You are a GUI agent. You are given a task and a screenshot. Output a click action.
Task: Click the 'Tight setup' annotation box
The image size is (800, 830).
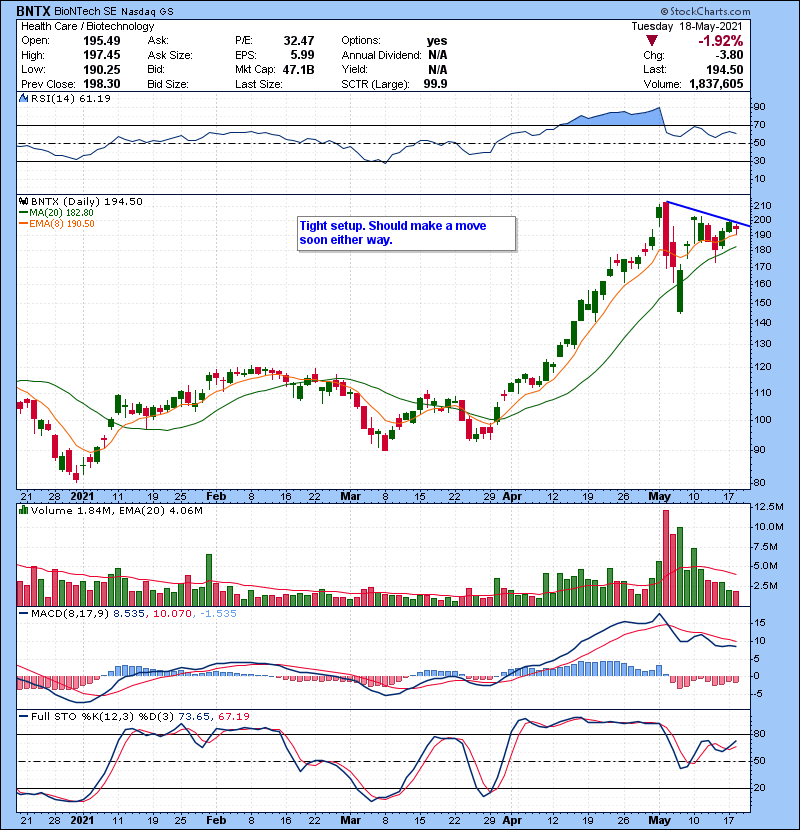406,233
